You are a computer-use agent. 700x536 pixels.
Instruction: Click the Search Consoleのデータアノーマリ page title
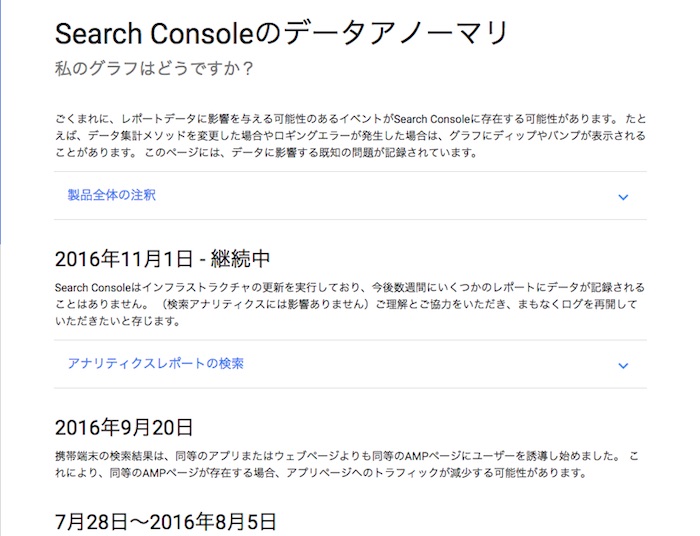[281, 35]
